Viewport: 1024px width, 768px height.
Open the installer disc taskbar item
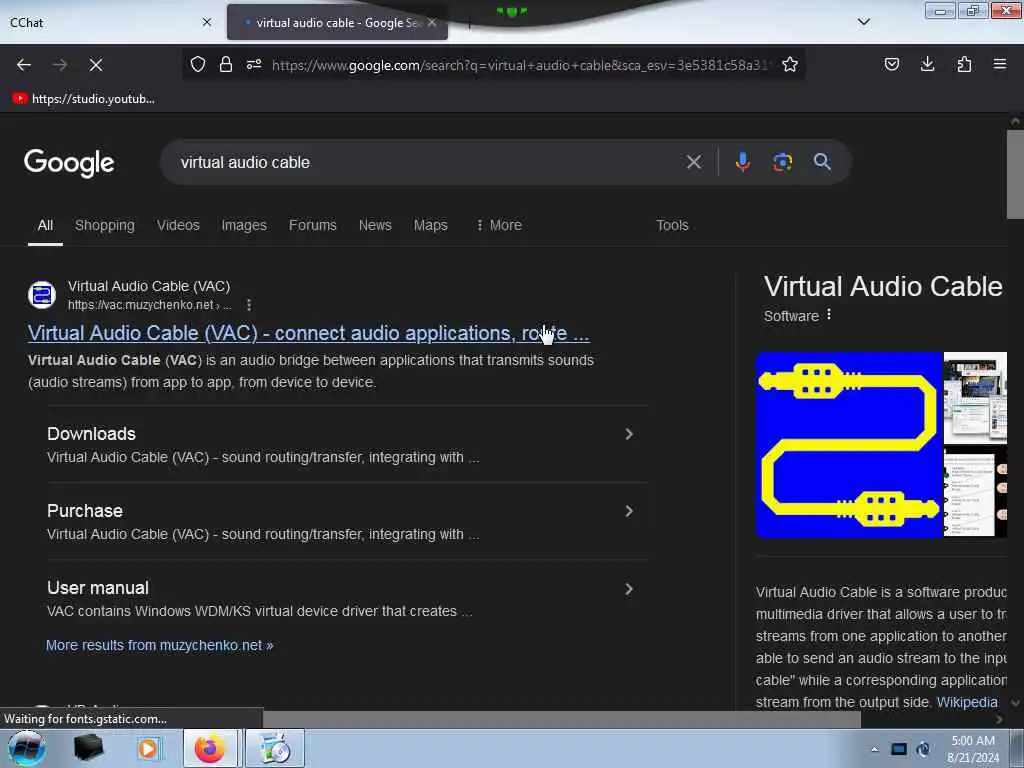click(x=275, y=748)
